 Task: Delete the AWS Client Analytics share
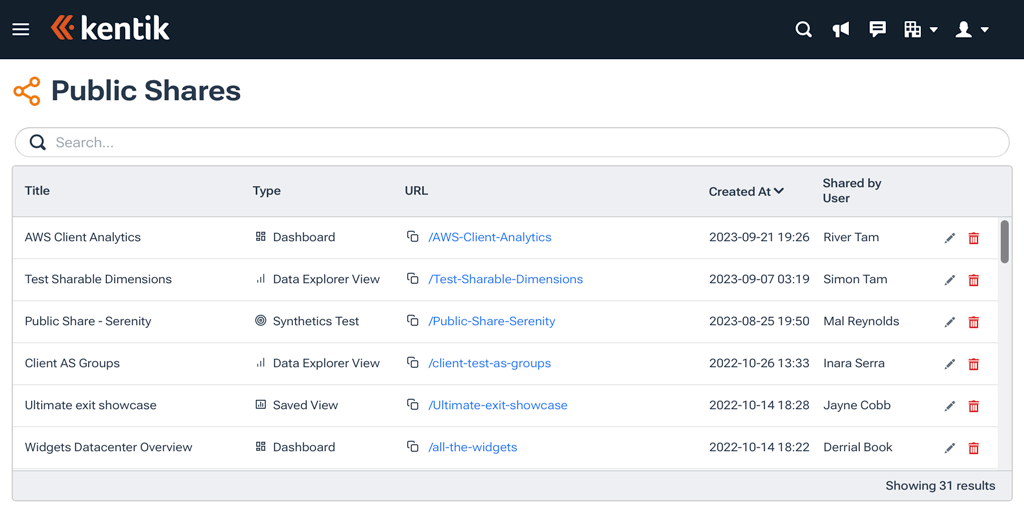click(x=974, y=238)
